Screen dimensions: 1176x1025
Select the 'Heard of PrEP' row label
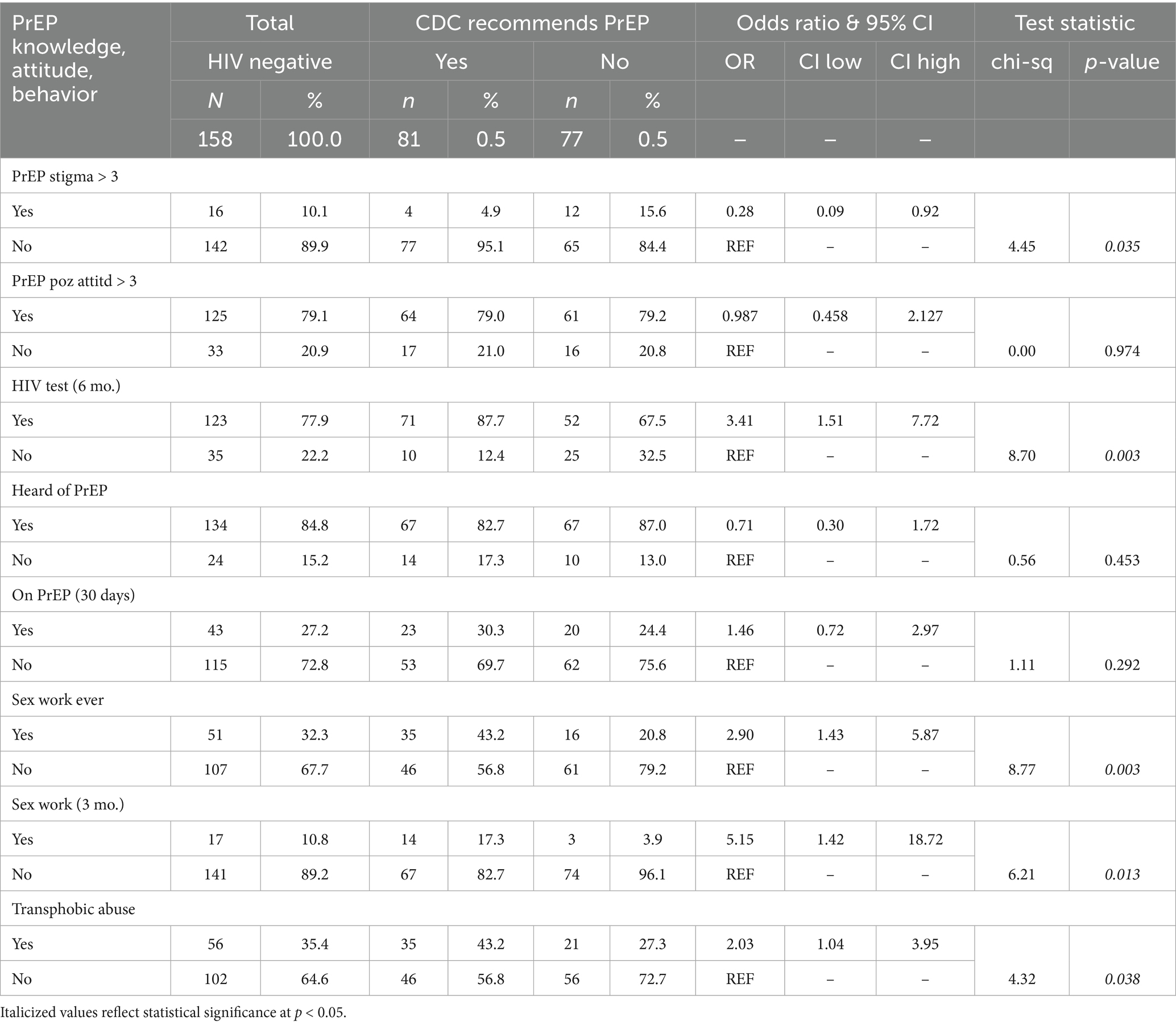60,490
